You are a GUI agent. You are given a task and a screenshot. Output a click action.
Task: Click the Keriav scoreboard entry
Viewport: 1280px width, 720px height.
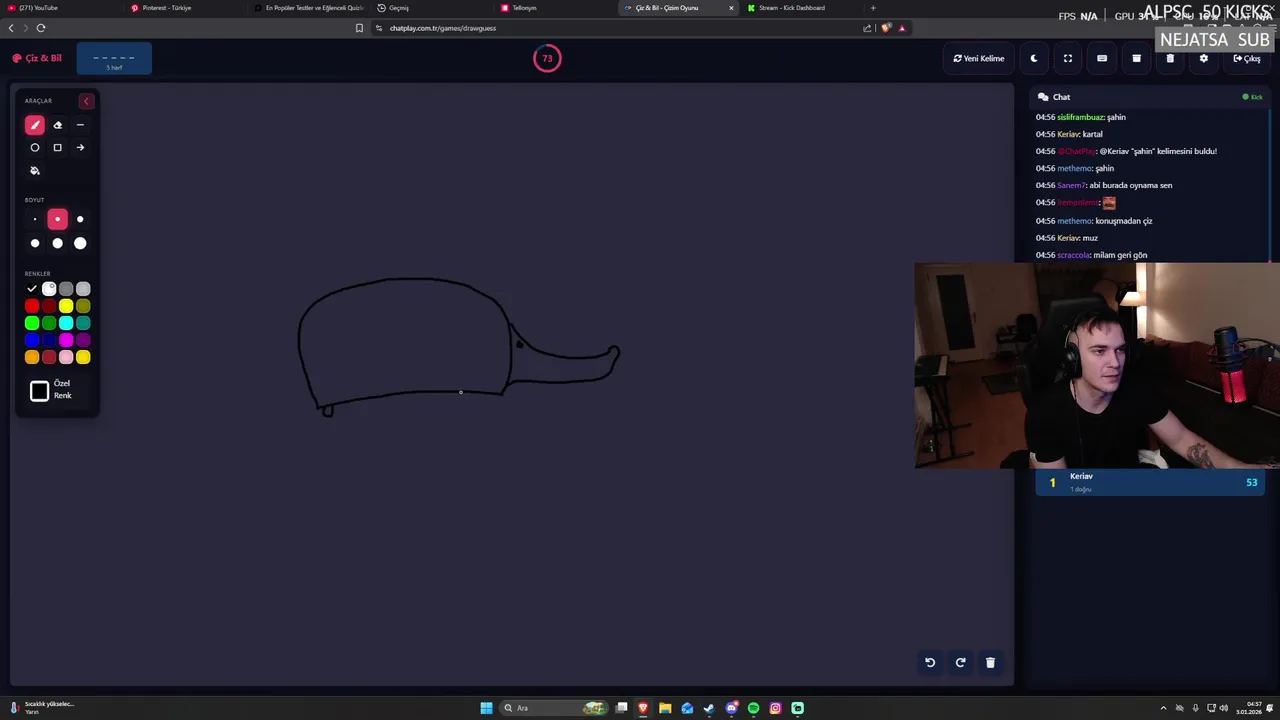[x=1150, y=482]
